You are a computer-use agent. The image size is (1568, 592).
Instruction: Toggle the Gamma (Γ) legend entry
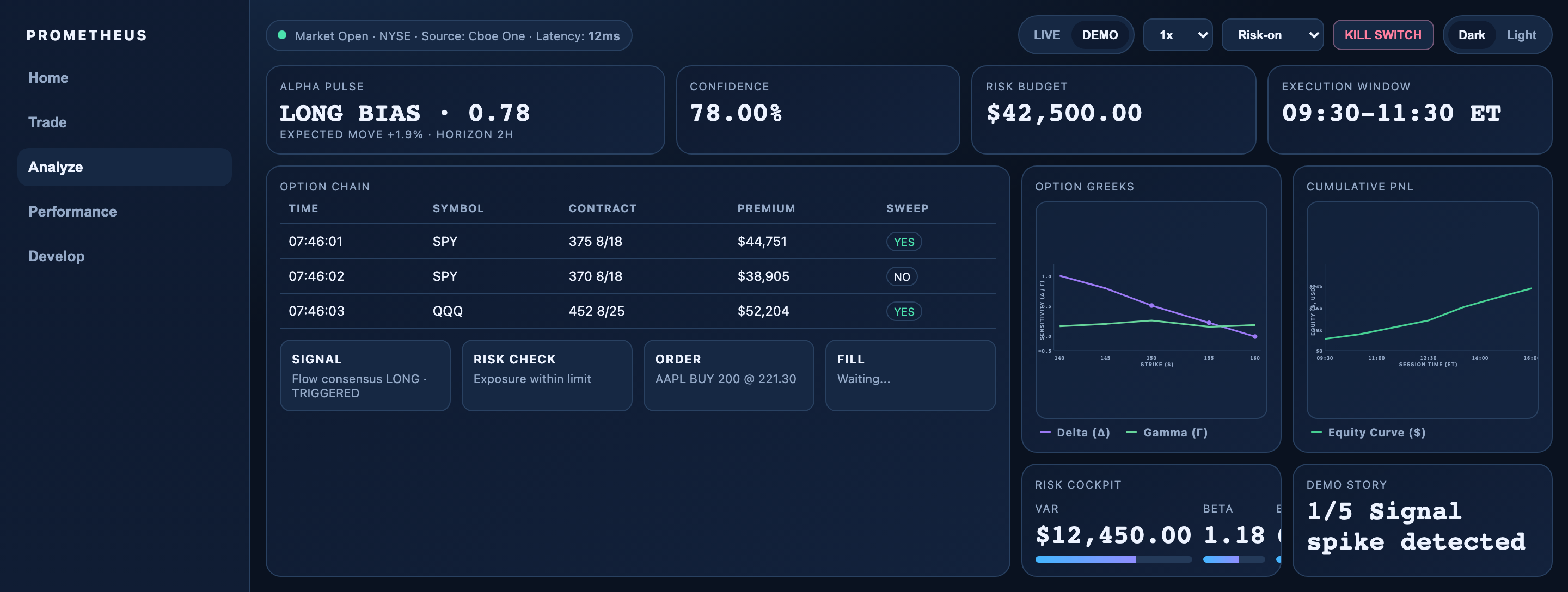click(x=1167, y=433)
